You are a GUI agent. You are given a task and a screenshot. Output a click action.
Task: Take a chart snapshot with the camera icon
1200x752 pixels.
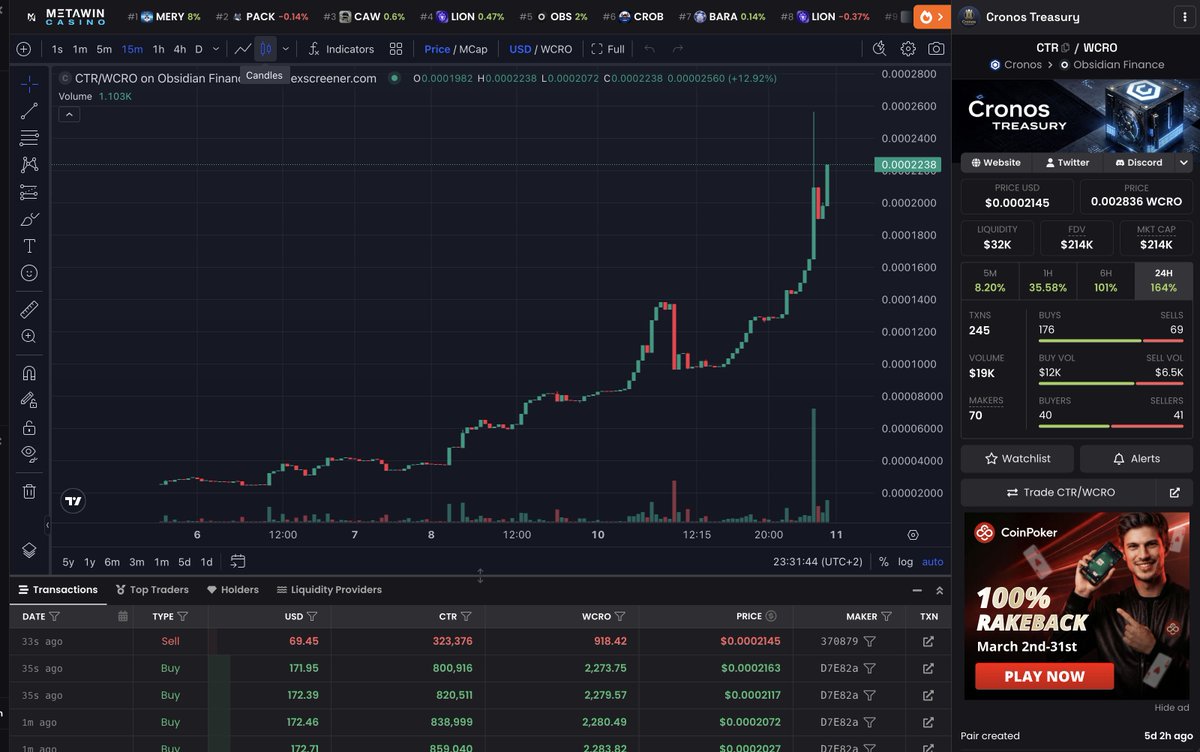point(935,48)
